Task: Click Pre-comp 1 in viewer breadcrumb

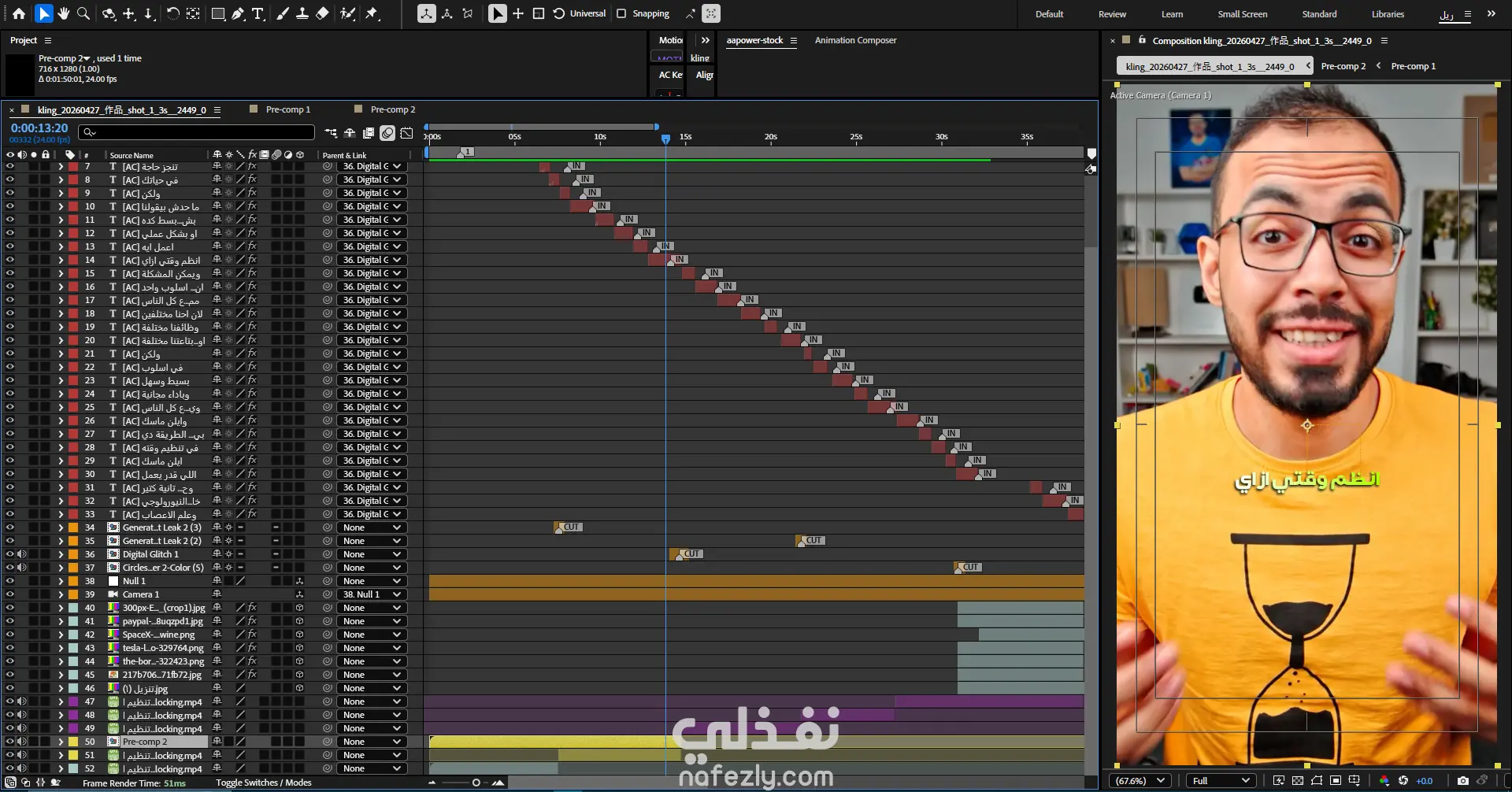Action: 1414,66
